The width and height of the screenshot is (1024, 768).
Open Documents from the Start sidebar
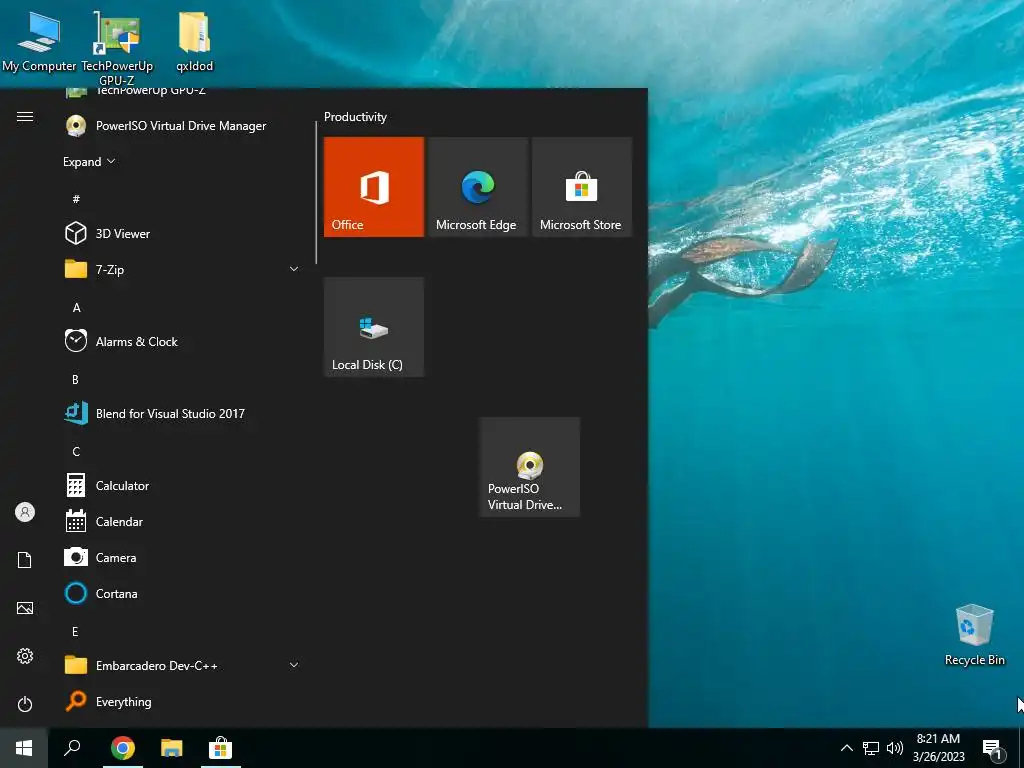pos(25,560)
